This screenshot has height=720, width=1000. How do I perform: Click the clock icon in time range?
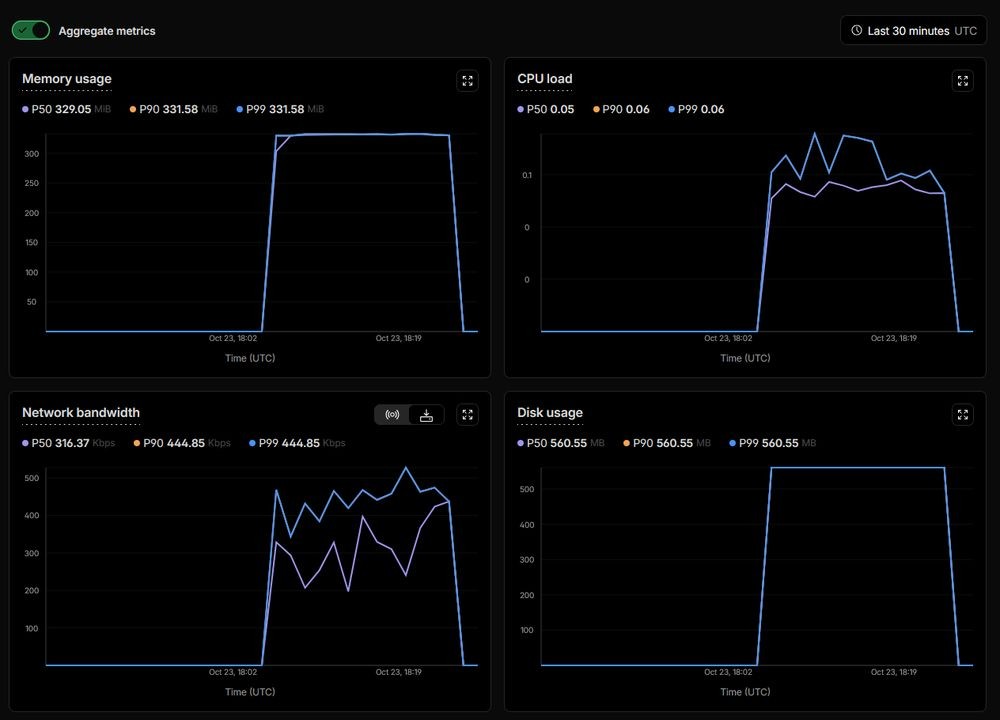point(856,31)
